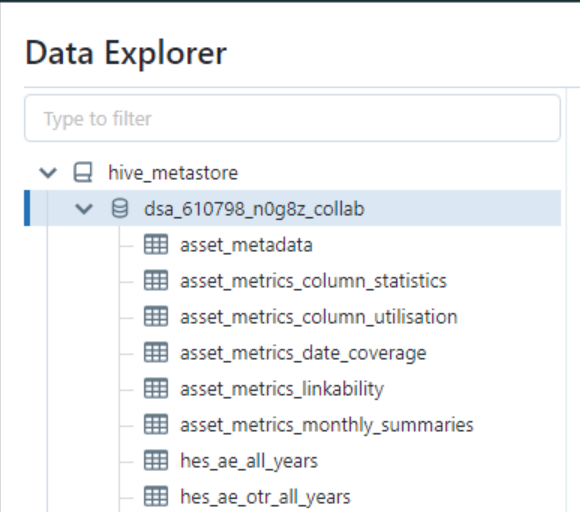Image resolution: width=580 pixels, height=512 pixels.
Task: Click the table icon beside asset_metrics_column_statistics
Action: click(x=156, y=280)
